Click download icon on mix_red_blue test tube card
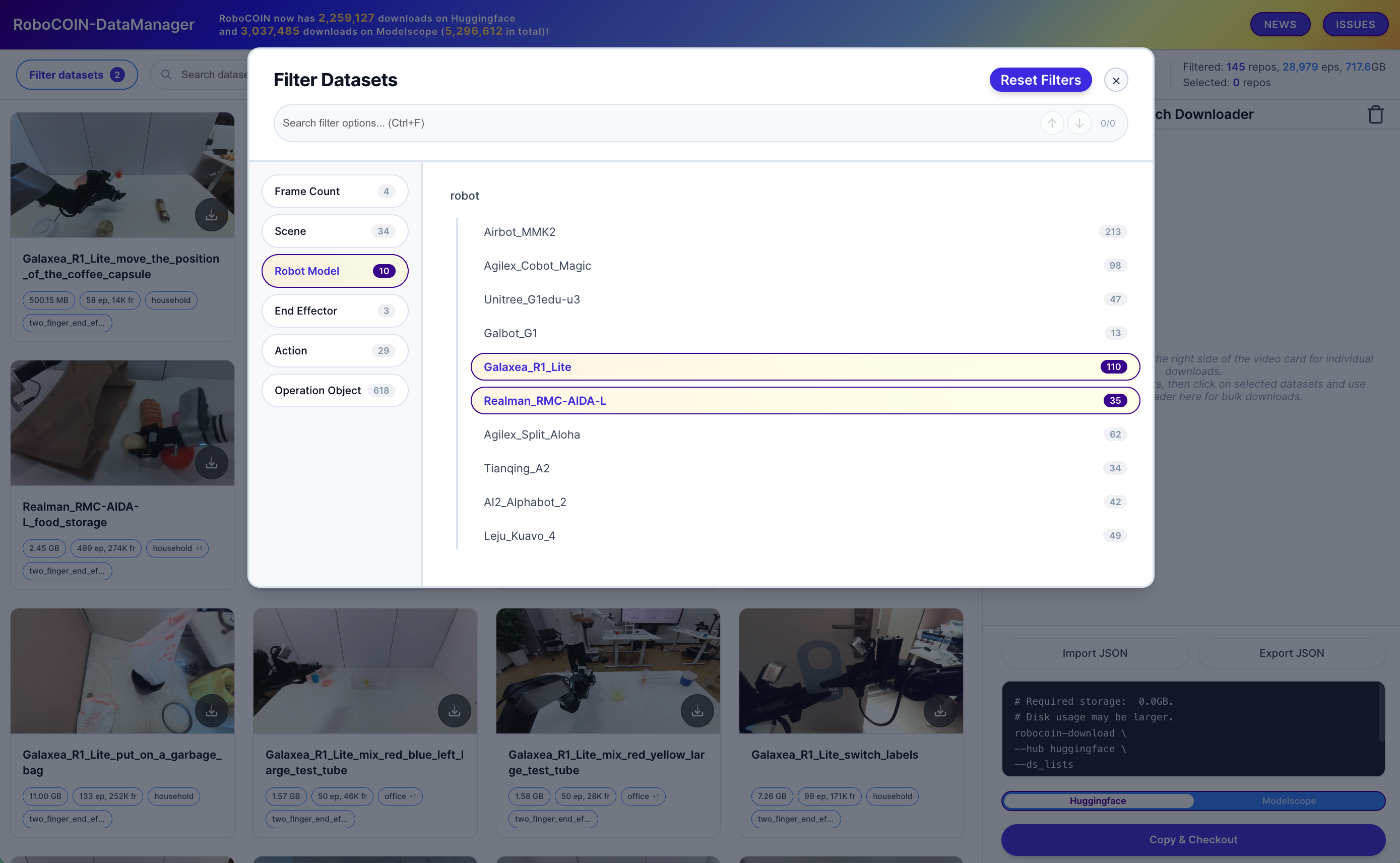The image size is (1400, 863). pos(455,711)
